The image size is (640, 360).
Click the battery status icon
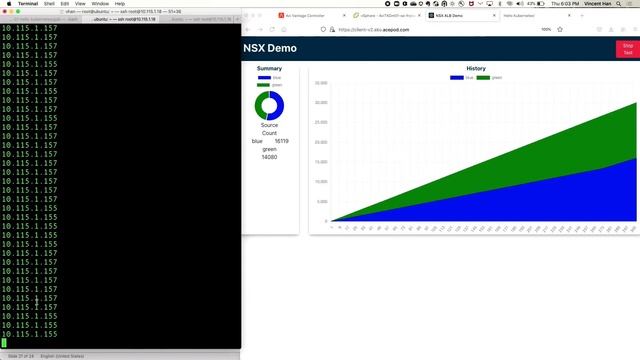coord(541,4)
